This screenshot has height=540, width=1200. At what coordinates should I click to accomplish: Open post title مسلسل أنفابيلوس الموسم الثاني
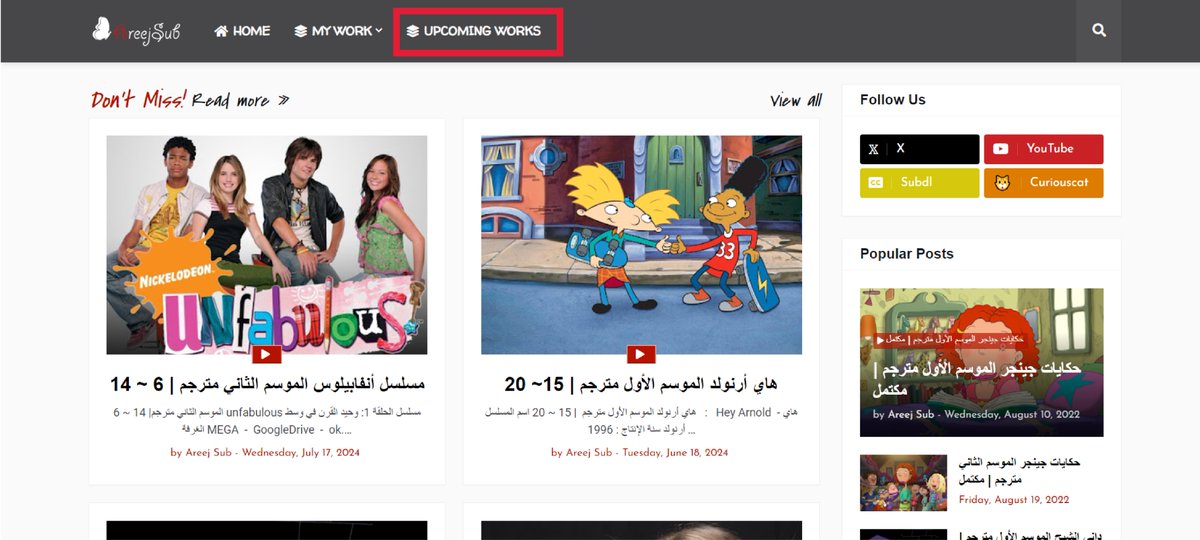click(267, 384)
